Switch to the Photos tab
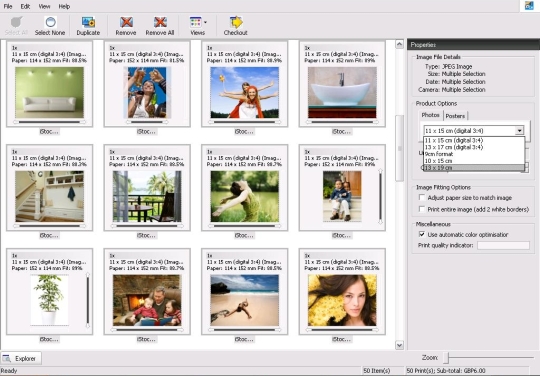This screenshot has height=376, width=540. coord(430,115)
